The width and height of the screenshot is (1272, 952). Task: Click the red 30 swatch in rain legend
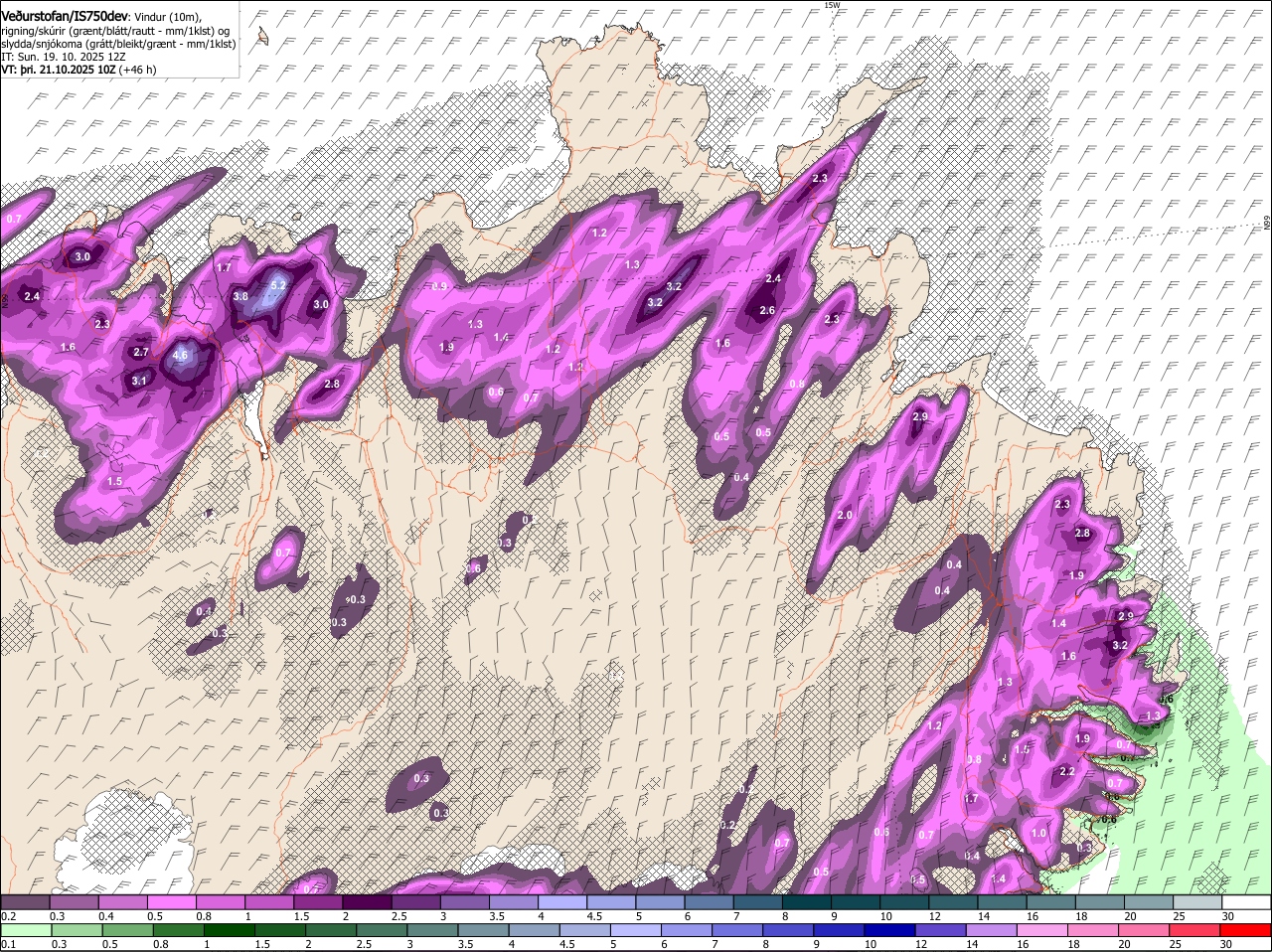point(1246,930)
